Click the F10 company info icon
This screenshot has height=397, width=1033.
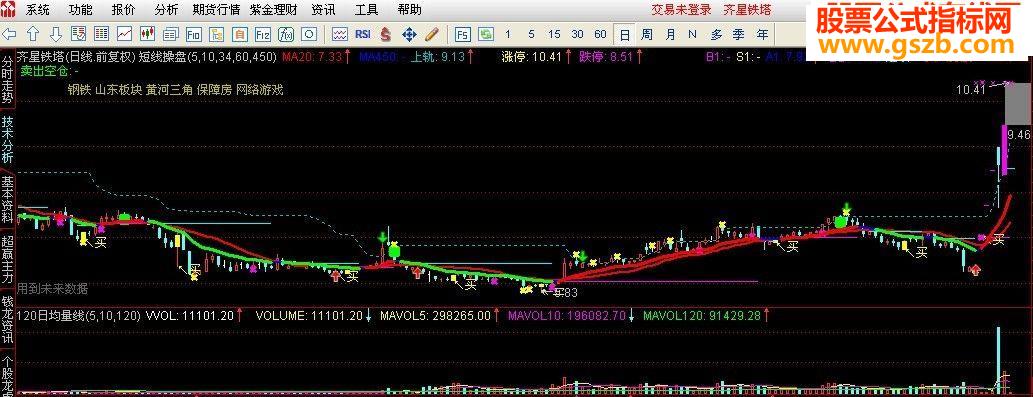(194, 34)
